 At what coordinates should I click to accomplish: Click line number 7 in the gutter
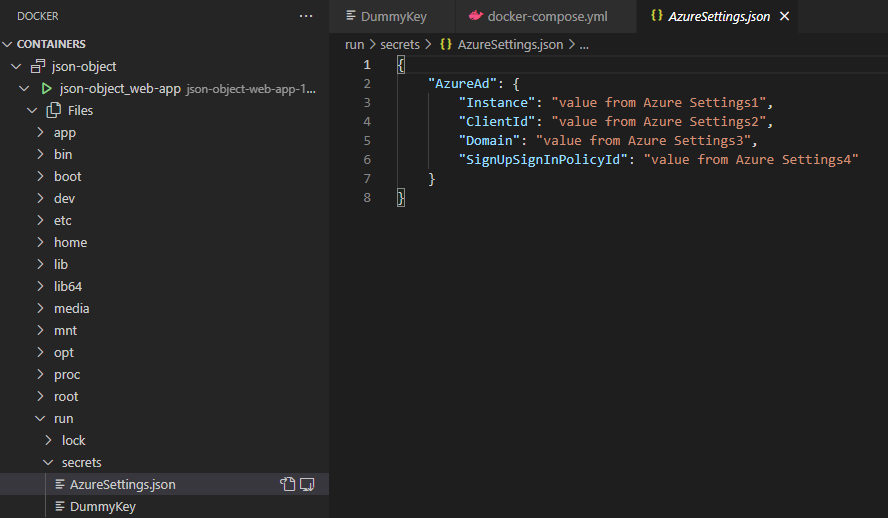367,179
